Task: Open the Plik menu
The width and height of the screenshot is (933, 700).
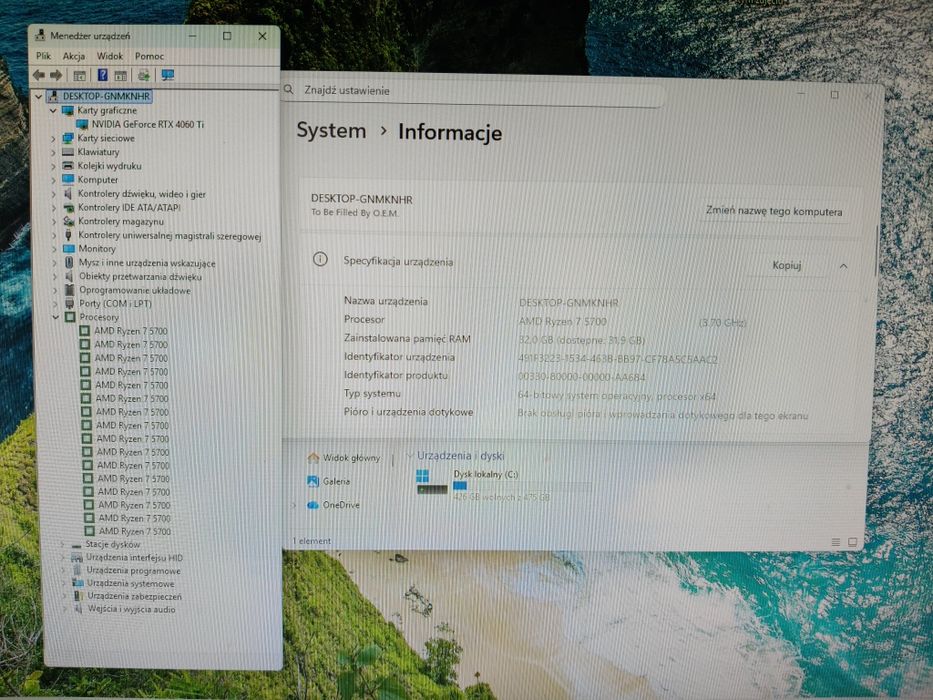Action: [43, 56]
